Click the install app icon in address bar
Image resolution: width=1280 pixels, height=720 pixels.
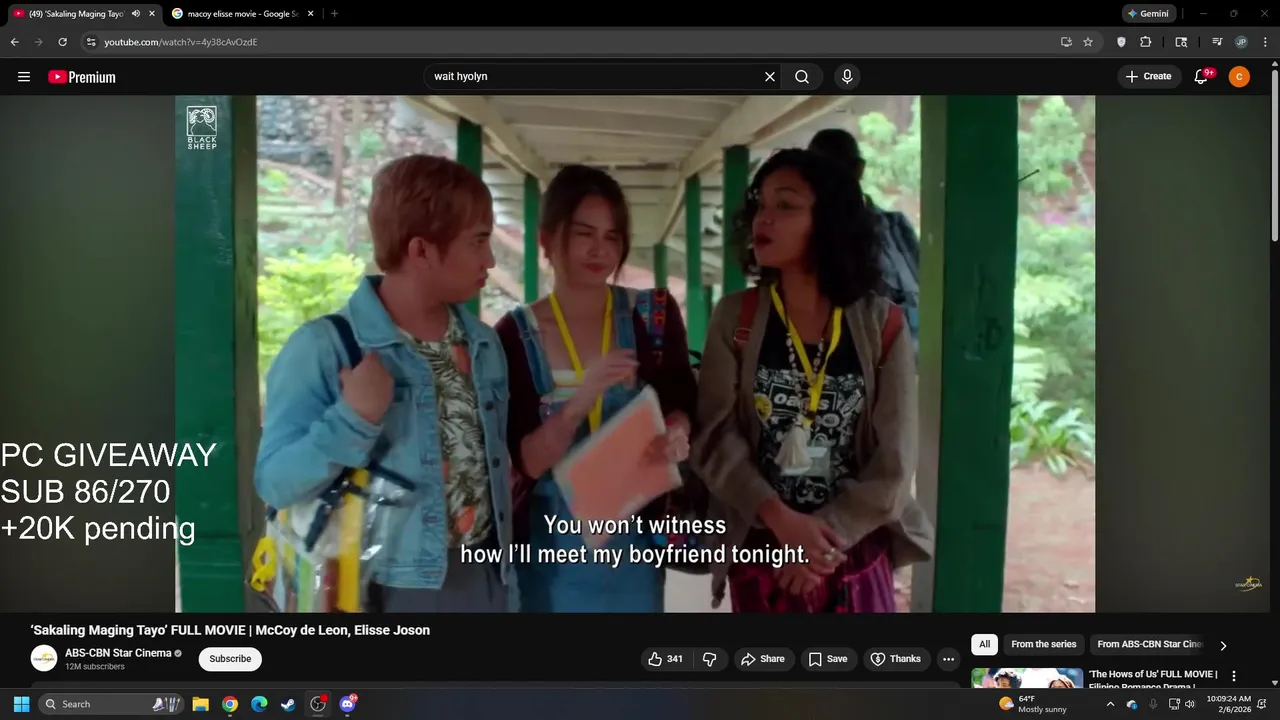tap(1066, 42)
